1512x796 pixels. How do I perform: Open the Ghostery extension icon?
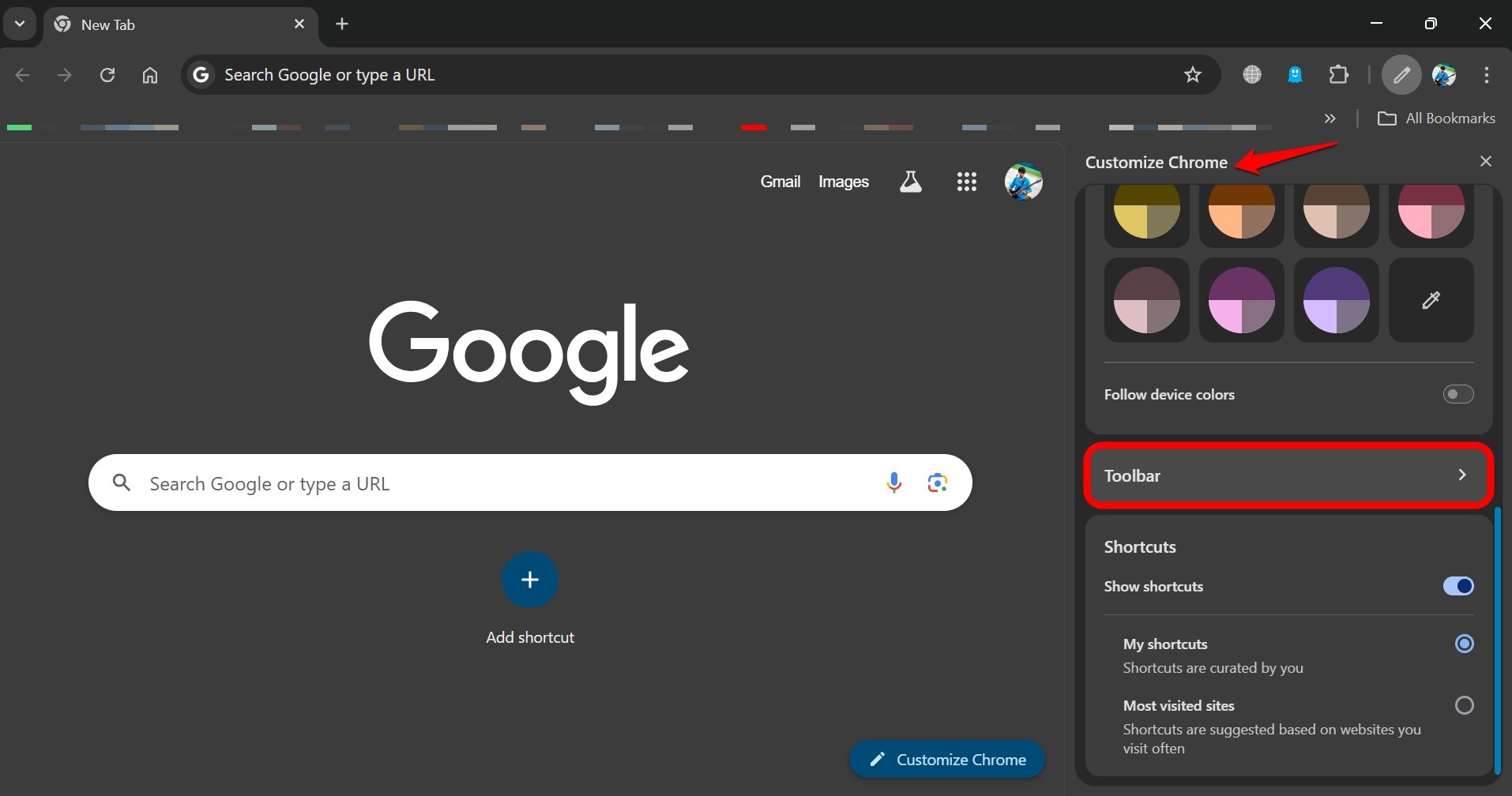(x=1295, y=74)
